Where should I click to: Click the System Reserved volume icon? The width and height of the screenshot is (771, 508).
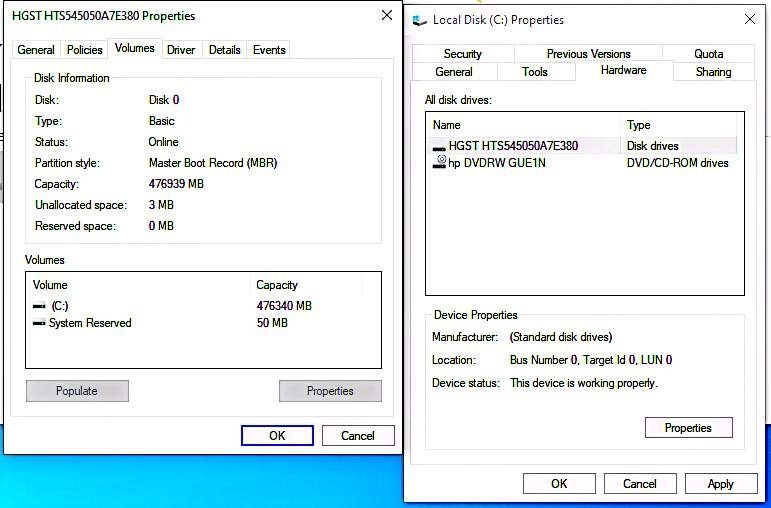(x=39, y=324)
